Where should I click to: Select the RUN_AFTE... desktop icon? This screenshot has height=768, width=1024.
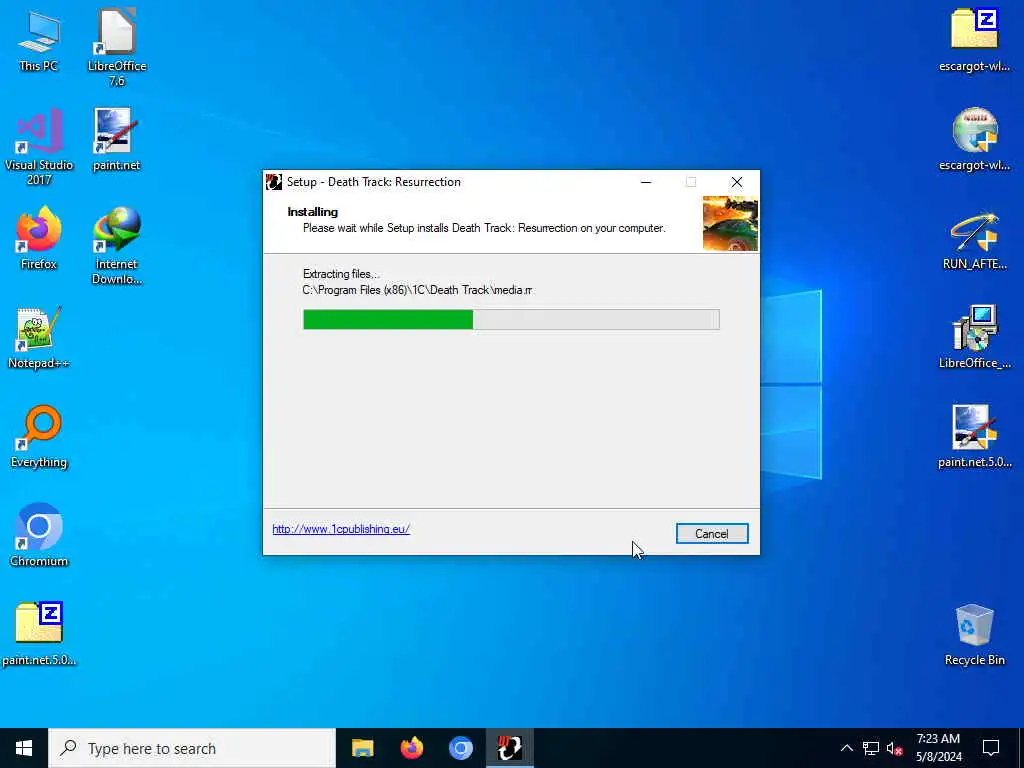click(x=974, y=239)
